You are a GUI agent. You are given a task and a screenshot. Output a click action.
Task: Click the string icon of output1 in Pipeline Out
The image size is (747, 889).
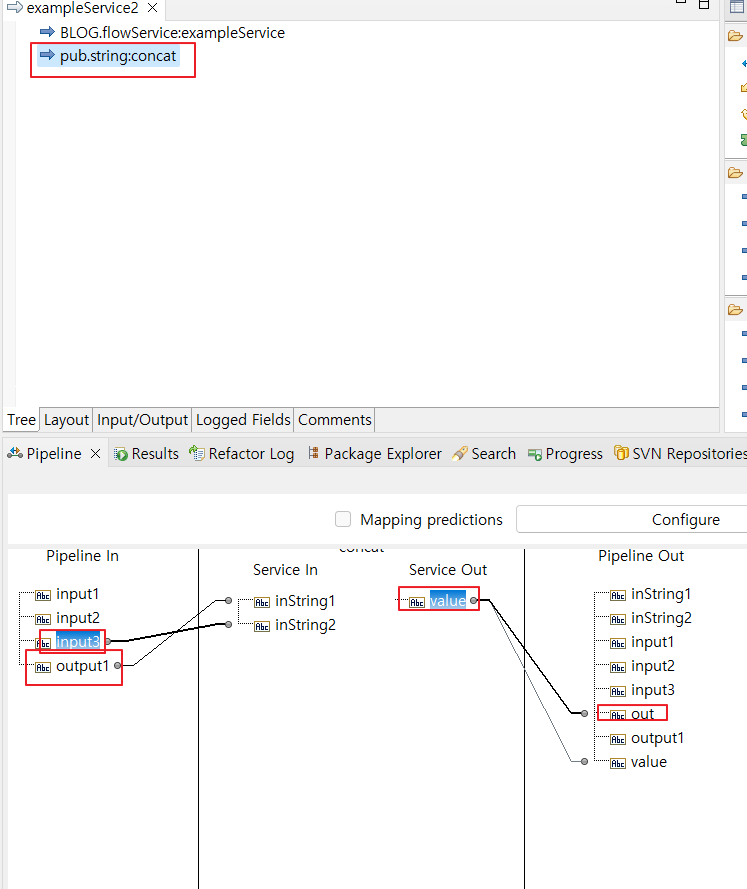618,739
